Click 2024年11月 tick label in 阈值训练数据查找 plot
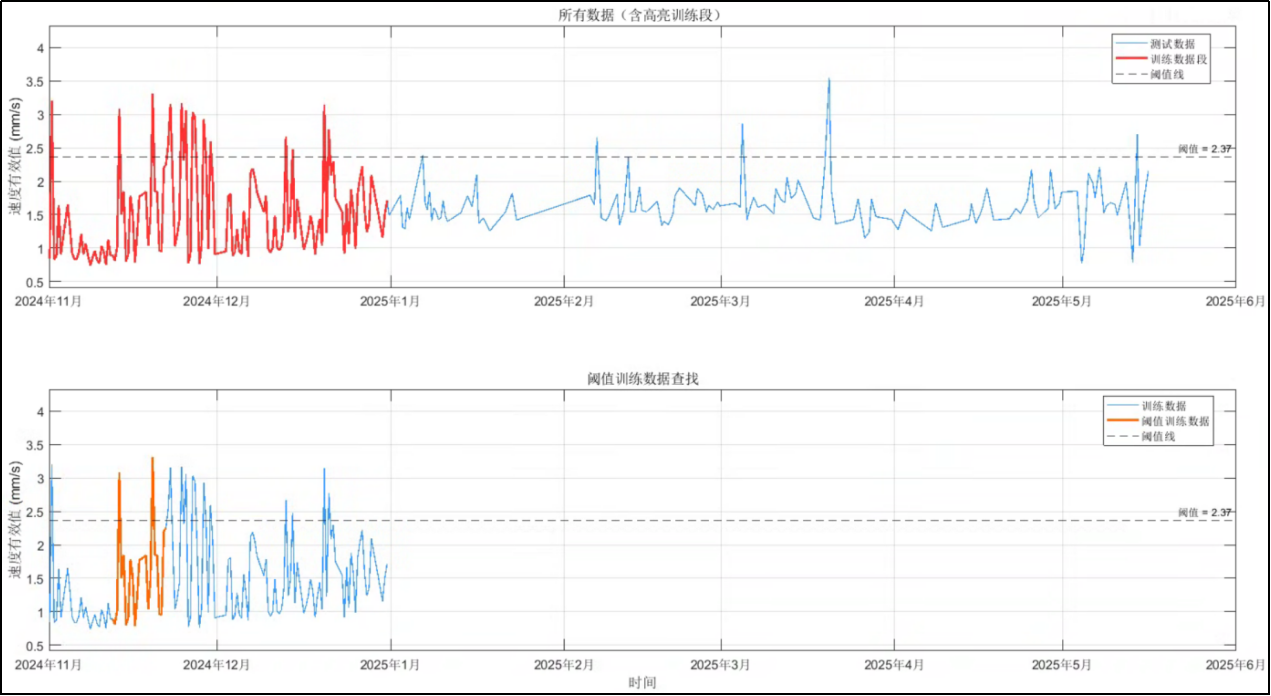The image size is (1271, 696). (x=50, y=663)
